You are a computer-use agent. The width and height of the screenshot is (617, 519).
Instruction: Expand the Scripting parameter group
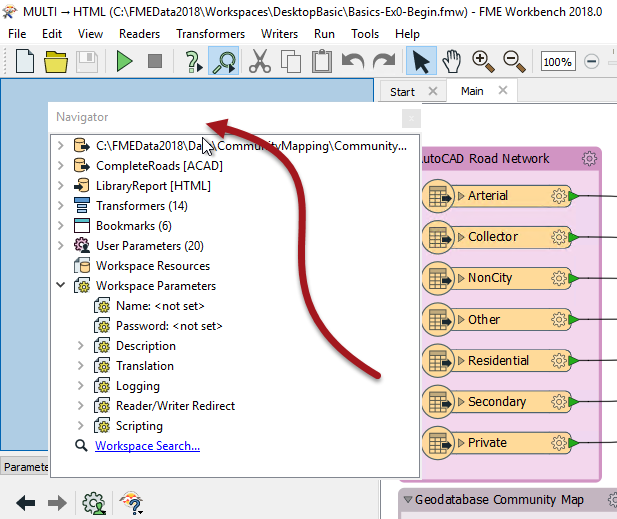tap(81, 426)
